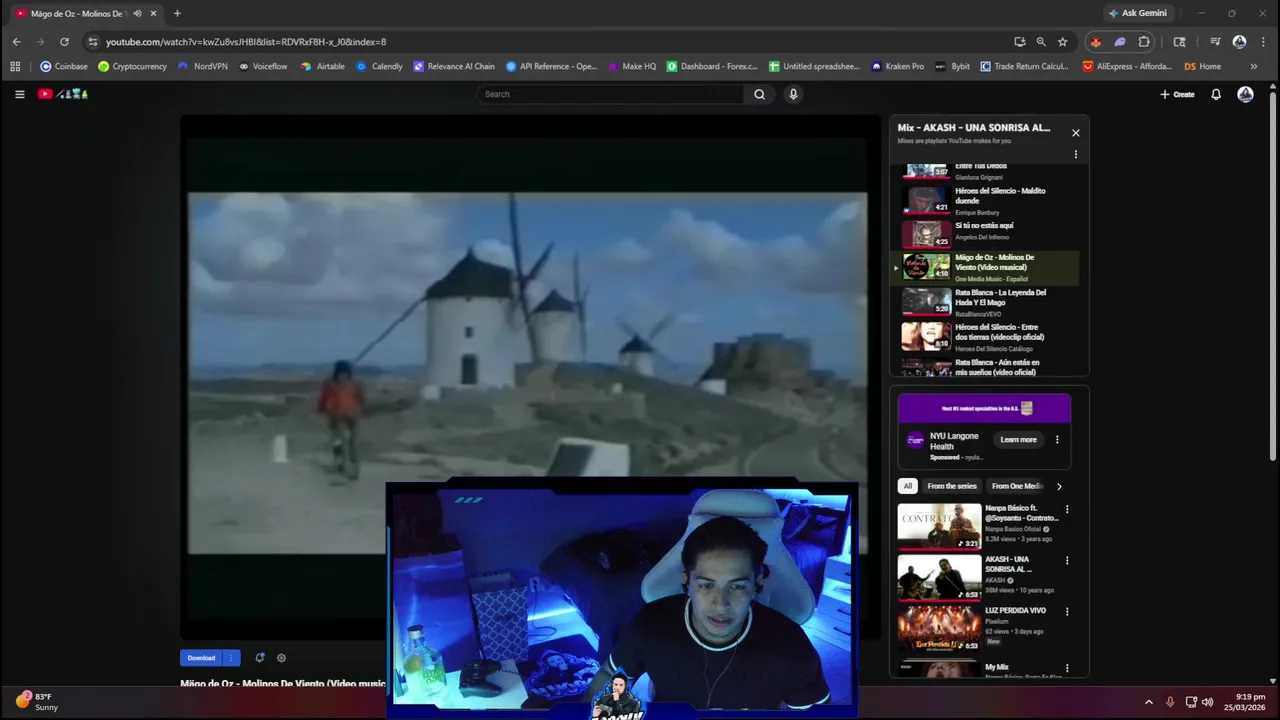Click the blue Download button

tap(202, 658)
